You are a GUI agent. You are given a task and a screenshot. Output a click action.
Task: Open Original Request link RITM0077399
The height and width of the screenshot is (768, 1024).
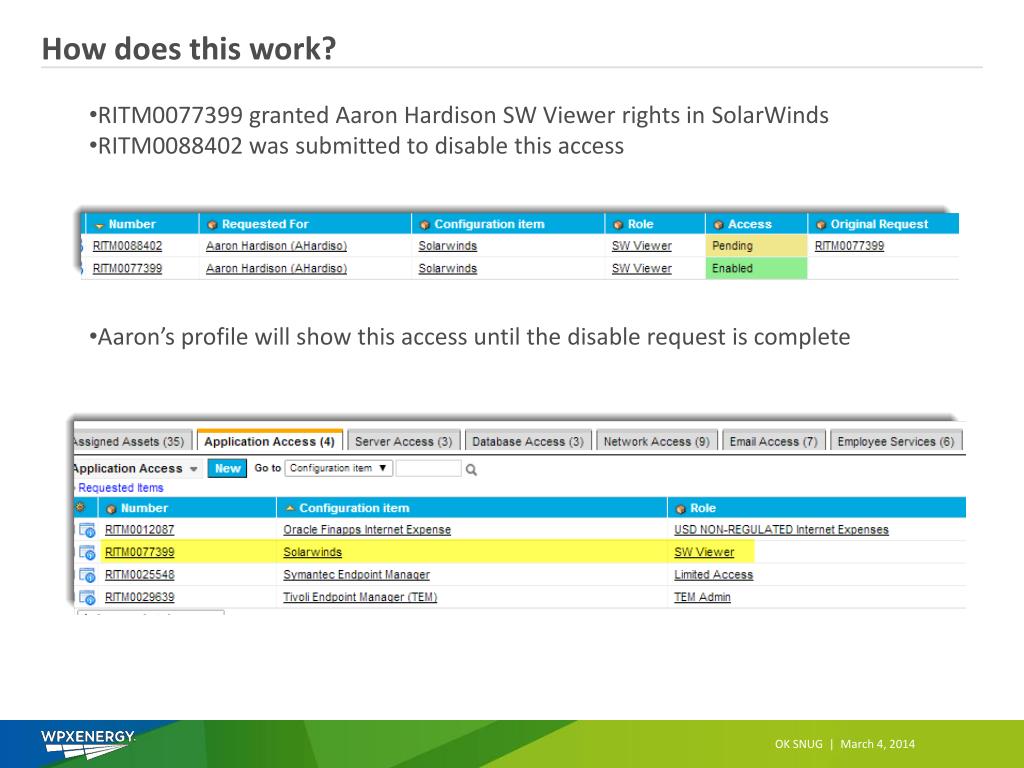coord(849,246)
